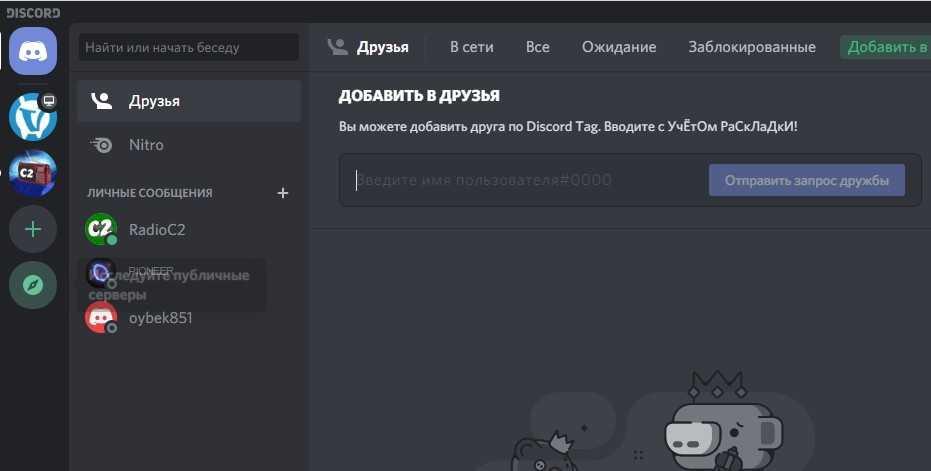Open the RadioC2 conversation

[x=189, y=229]
